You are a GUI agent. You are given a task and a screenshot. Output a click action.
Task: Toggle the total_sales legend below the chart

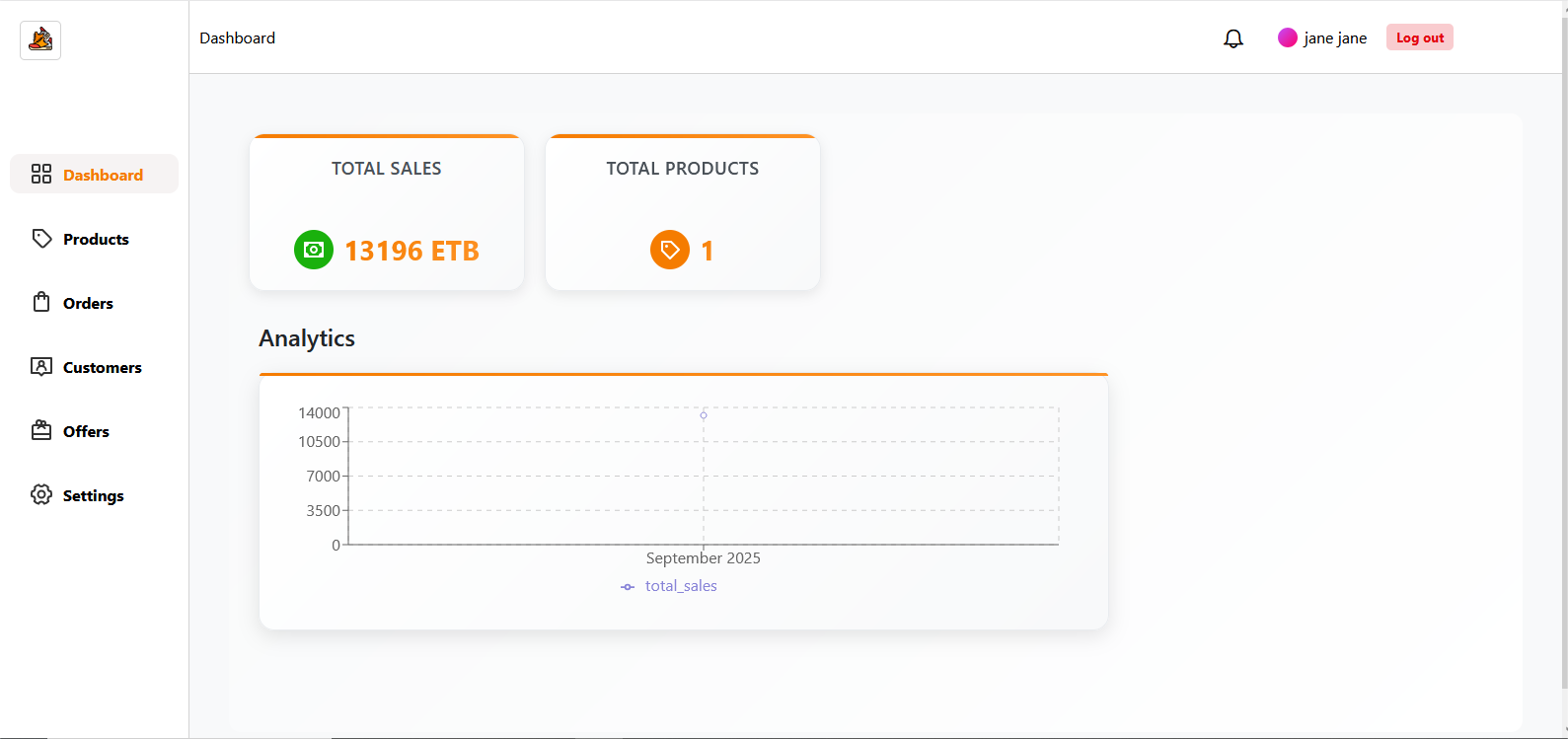668,585
